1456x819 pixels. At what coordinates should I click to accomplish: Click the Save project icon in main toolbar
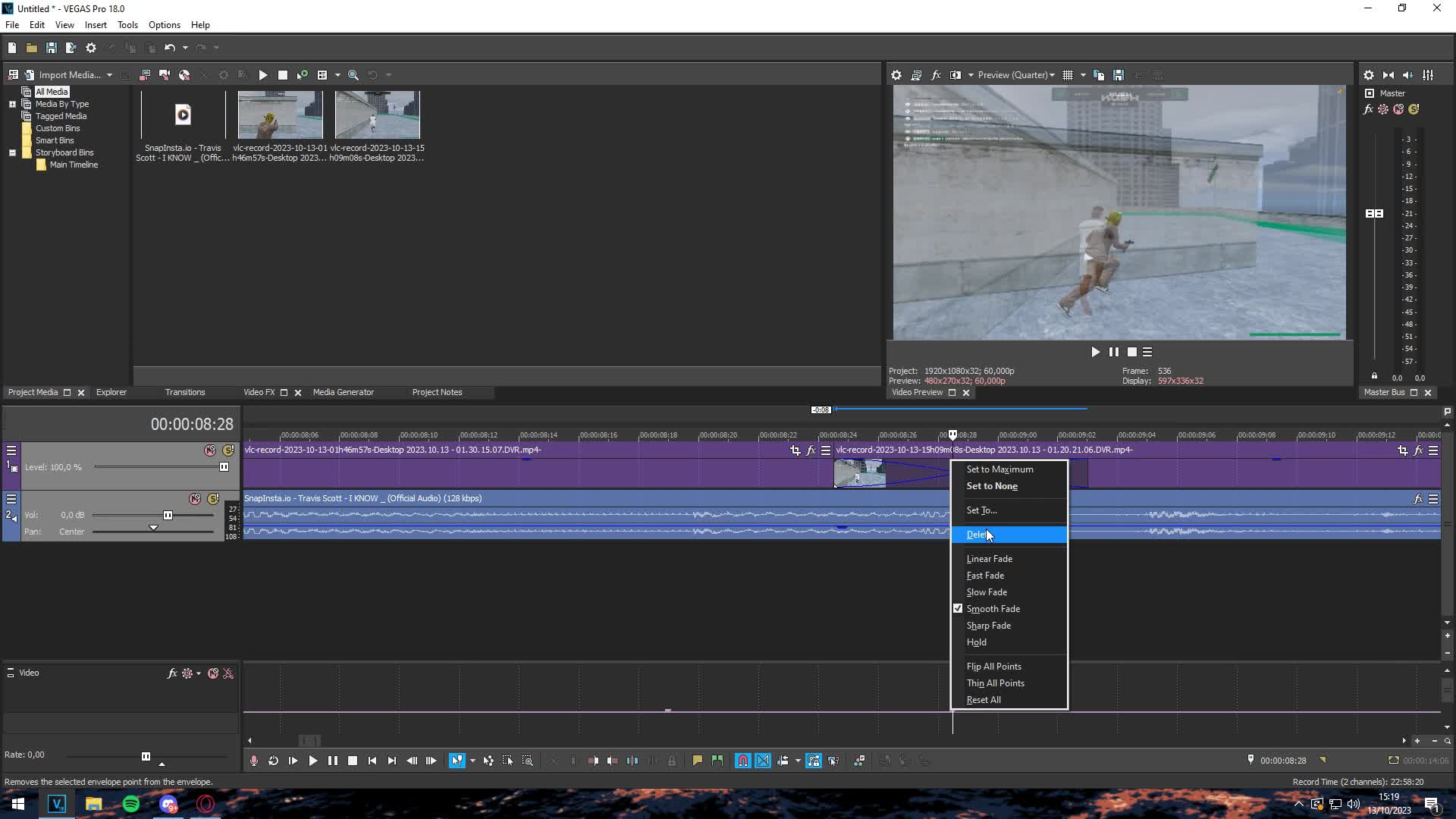52,48
